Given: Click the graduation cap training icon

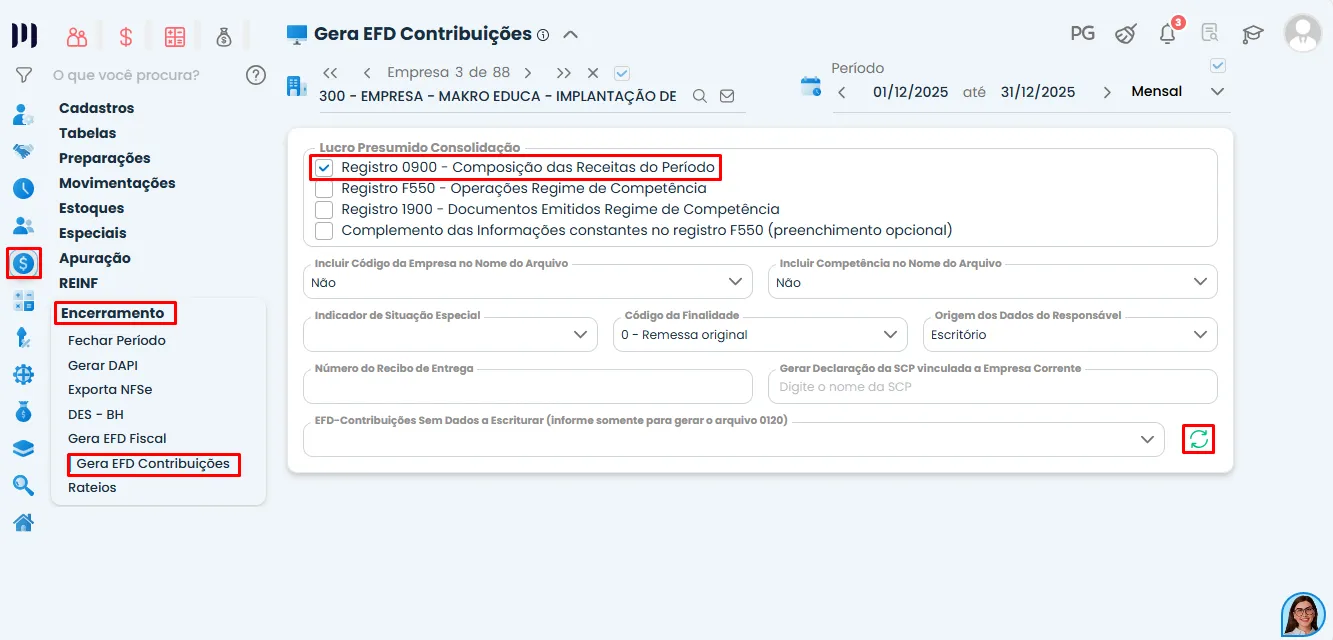Looking at the screenshot, I should click(x=1252, y=33).
